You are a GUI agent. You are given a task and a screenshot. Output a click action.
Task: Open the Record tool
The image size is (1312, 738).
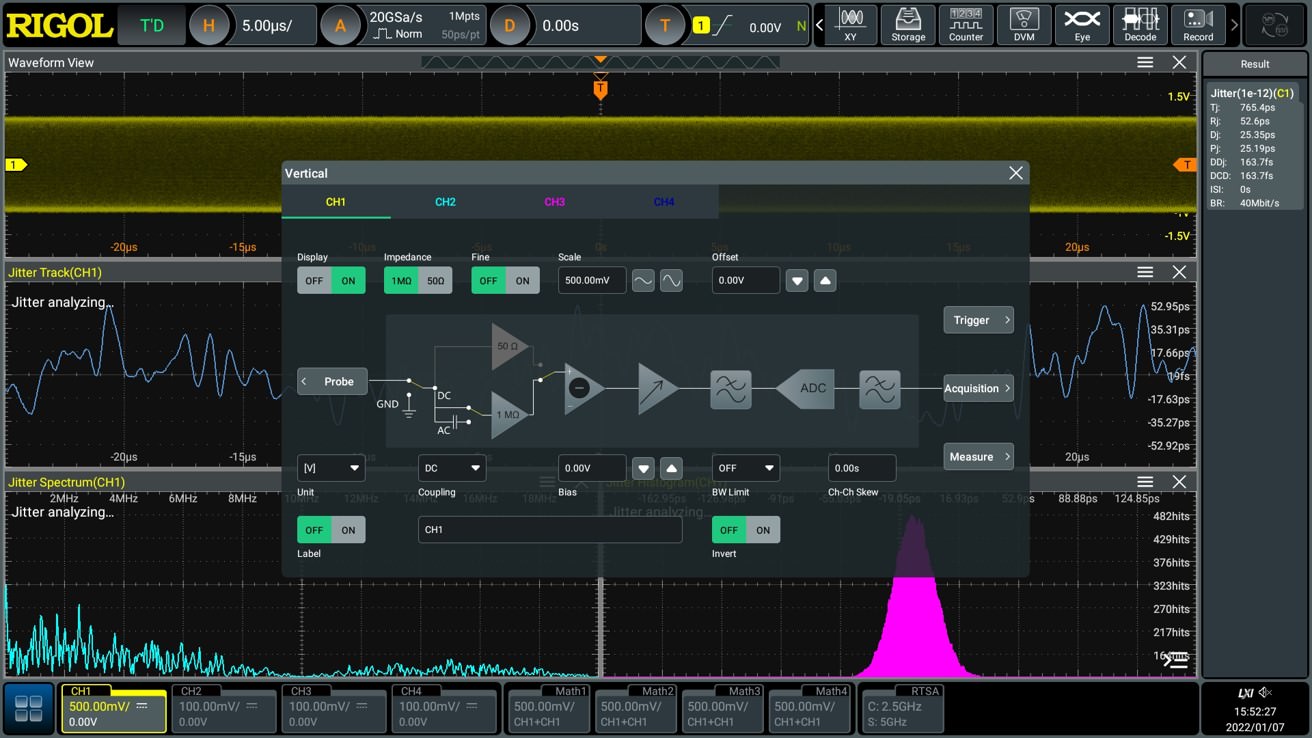tap(1198, 25)
